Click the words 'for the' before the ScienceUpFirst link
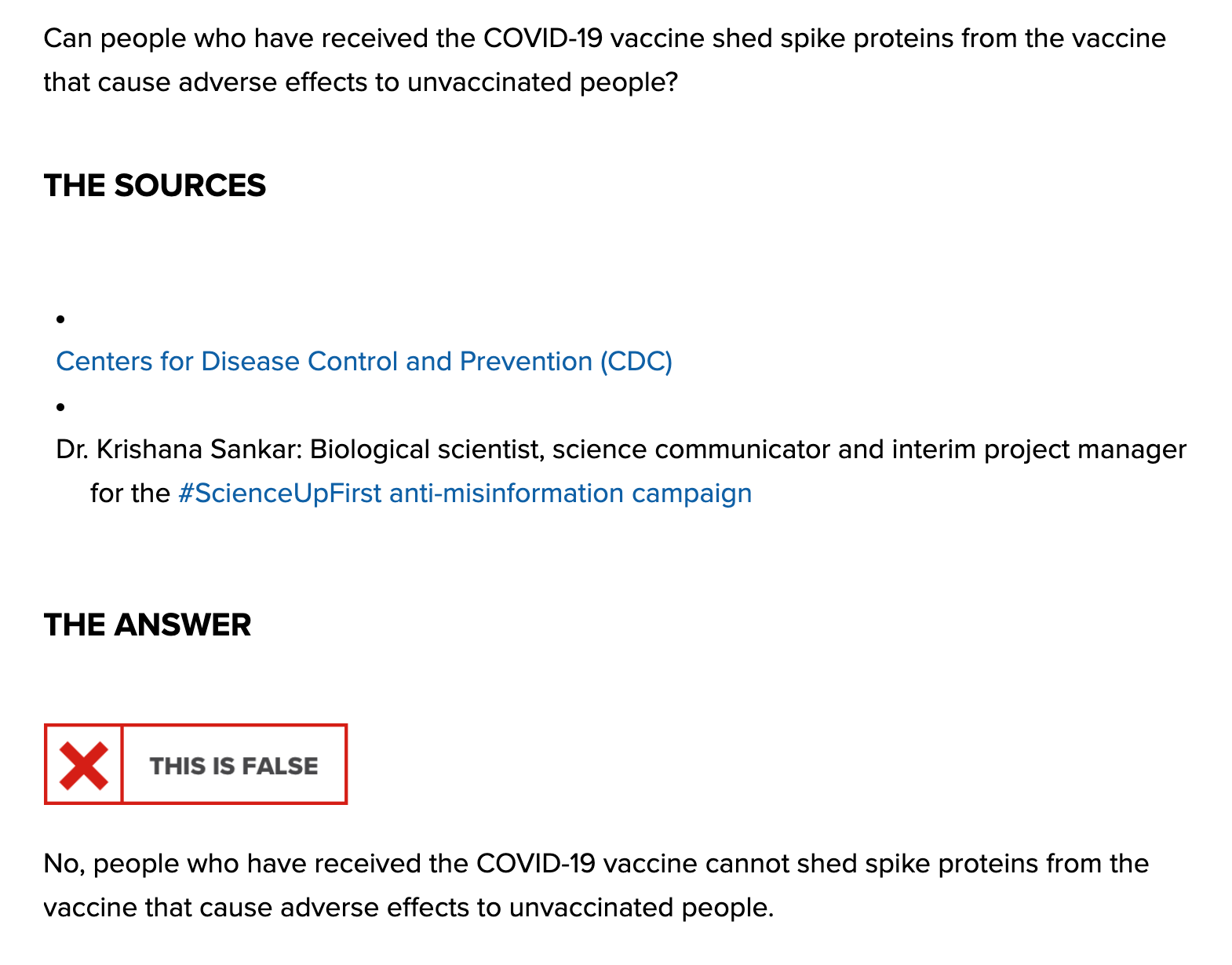Viewport: 1232px width, 965px height. click(129, 493)
